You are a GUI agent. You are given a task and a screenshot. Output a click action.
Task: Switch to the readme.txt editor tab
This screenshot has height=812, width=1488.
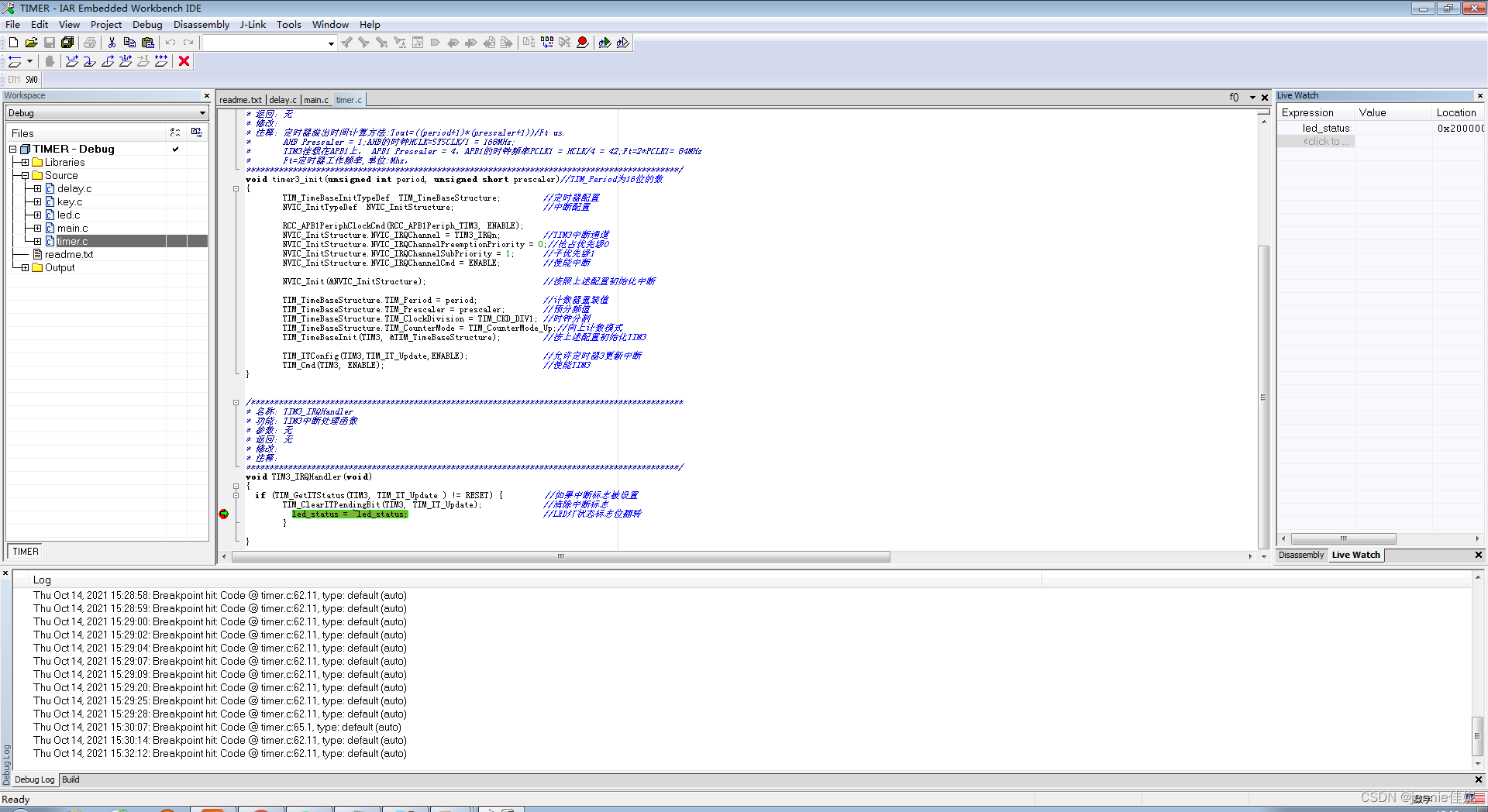[x=241, y=100]
